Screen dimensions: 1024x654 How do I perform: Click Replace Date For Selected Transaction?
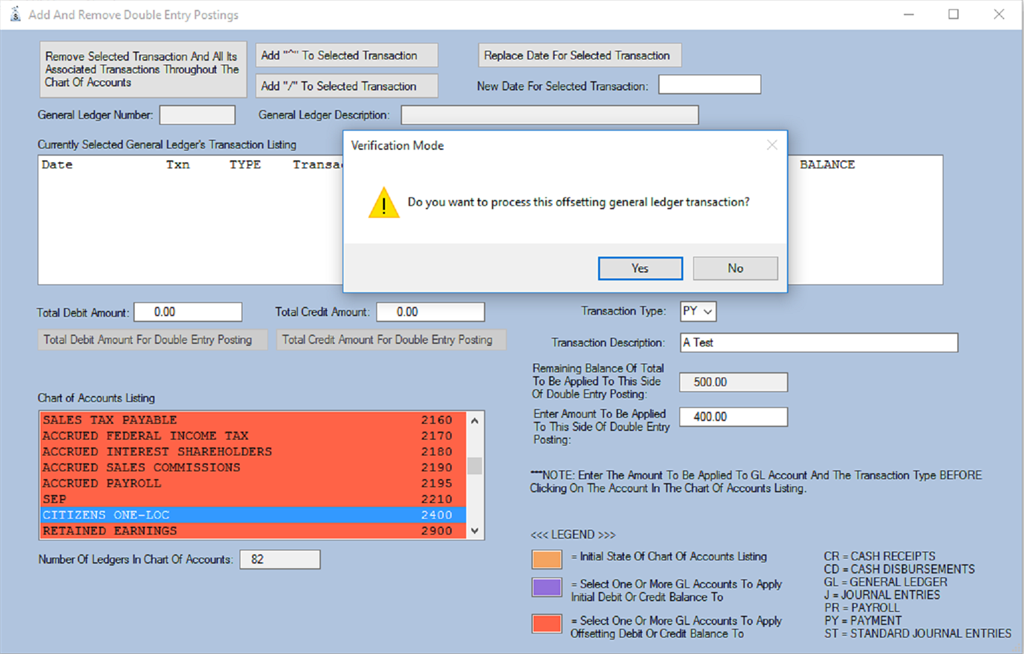pyautogui.click(x=580, y=56)
